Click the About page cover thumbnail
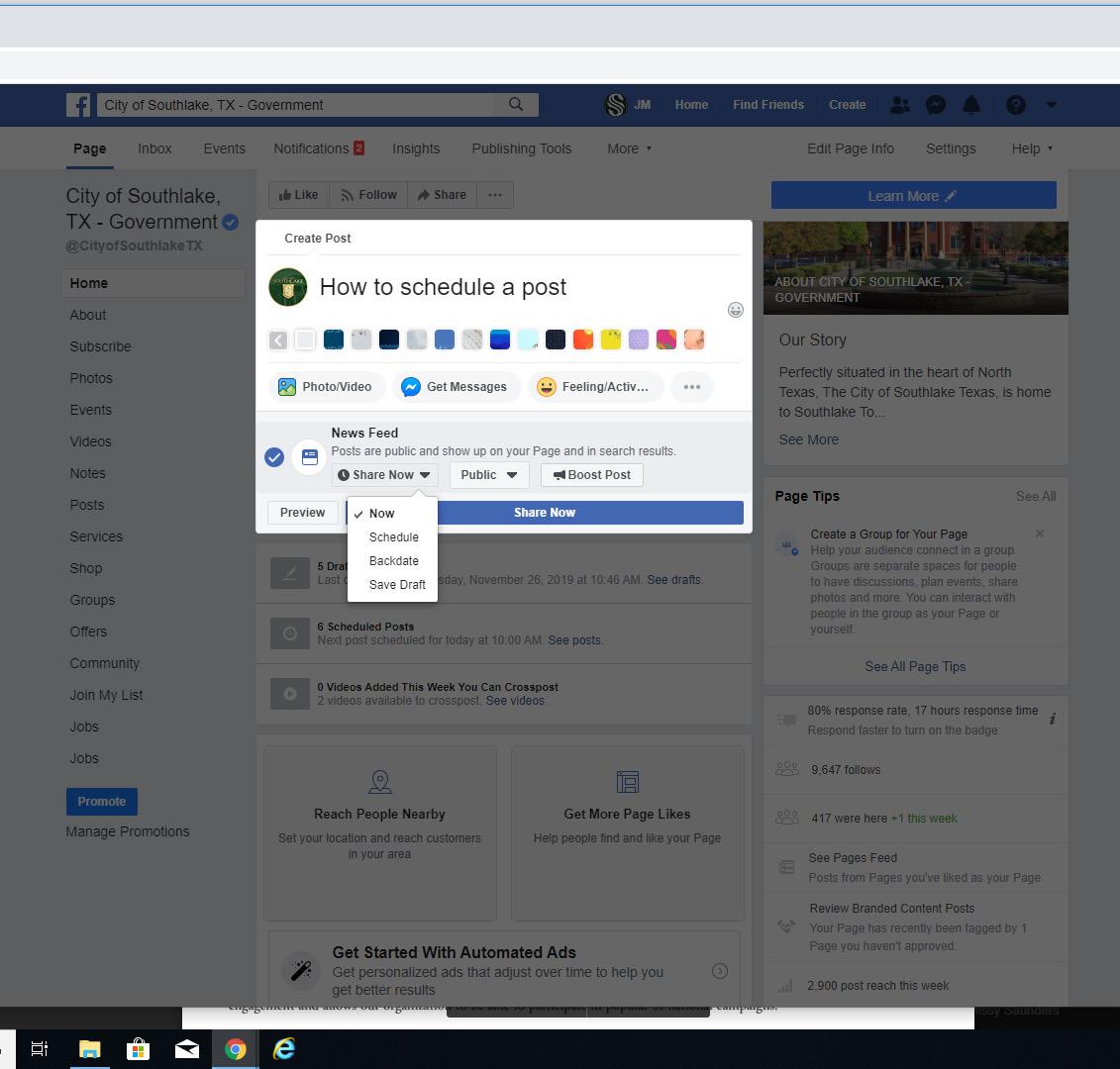The width and height of the screenshot is (1120, 1069). pos(916,268)
